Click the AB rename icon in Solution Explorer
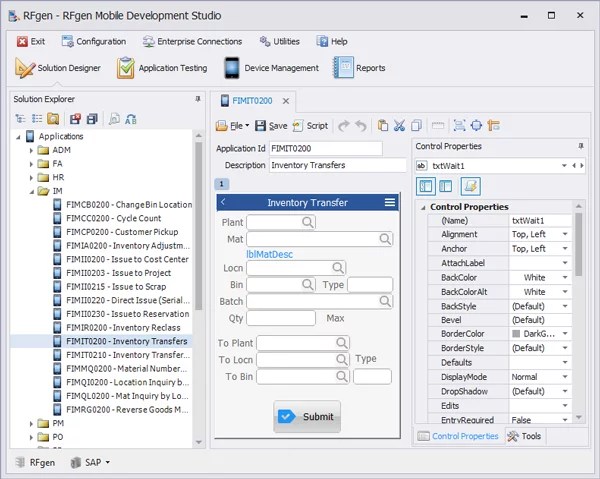The height and width of the screenshot is (479, 600). point(131,119)
